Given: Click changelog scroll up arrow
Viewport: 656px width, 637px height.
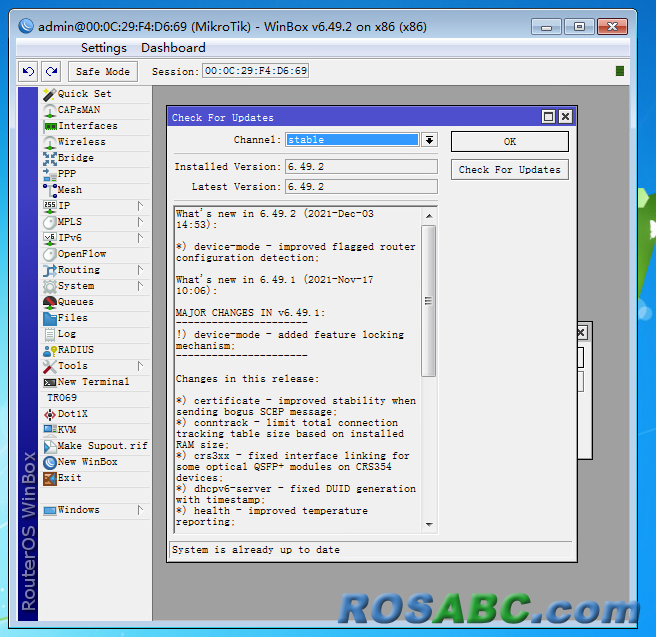Looking at the screenshot, I should coord(429,216).
